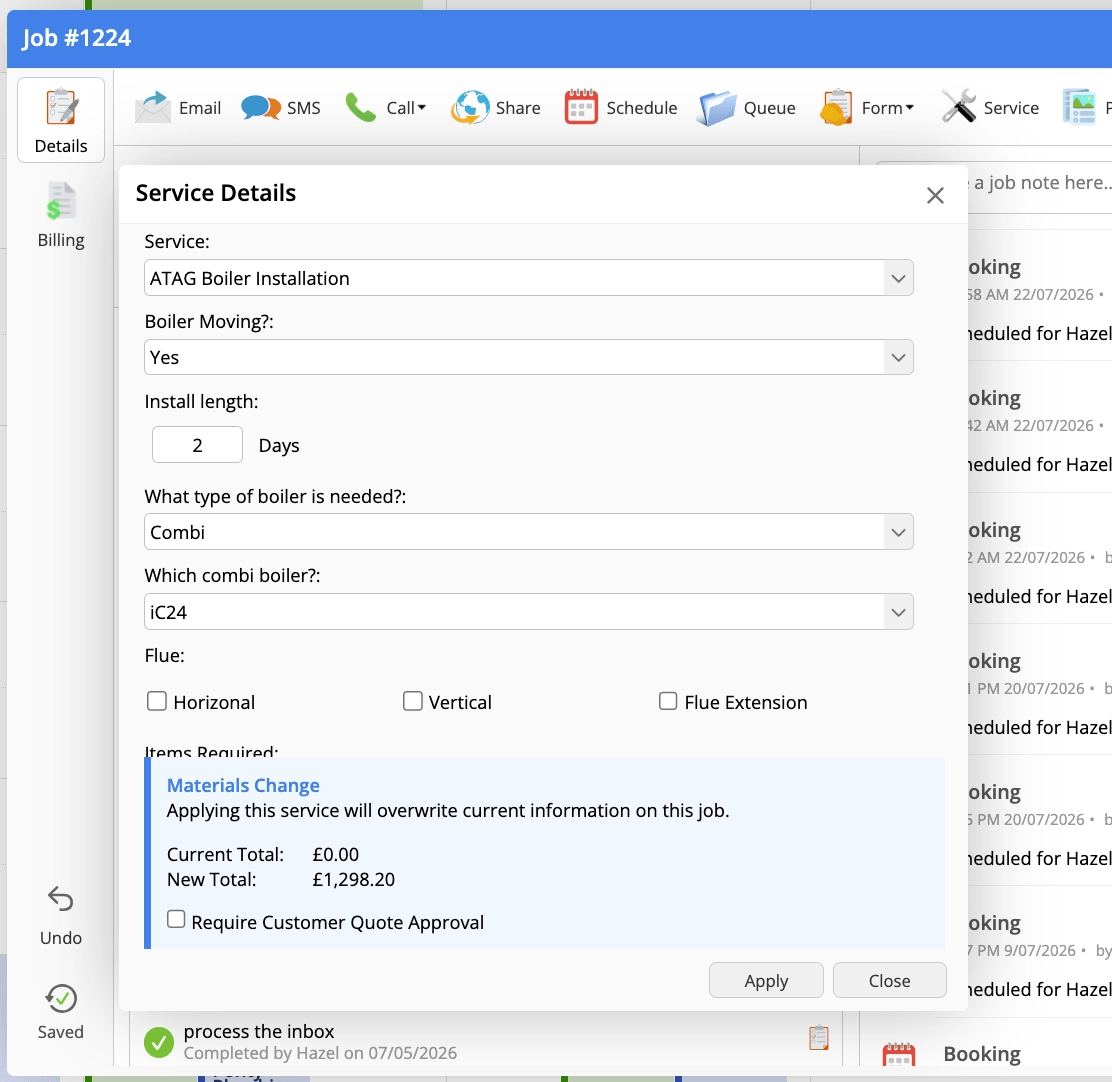
Task: Click the Close button
Action: 889,981
